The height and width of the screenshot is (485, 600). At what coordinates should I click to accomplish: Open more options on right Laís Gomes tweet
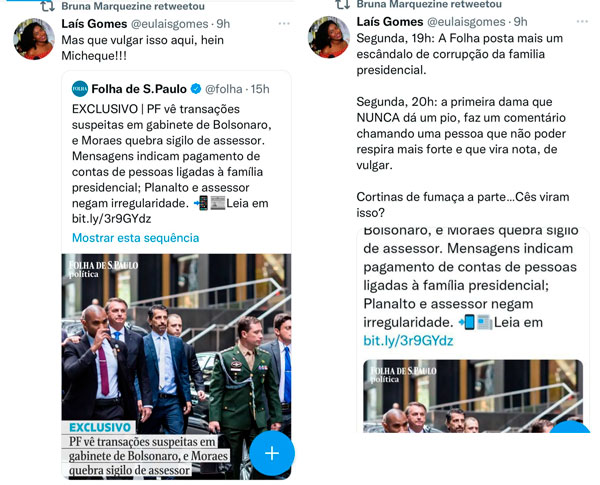tap(582, 21)
